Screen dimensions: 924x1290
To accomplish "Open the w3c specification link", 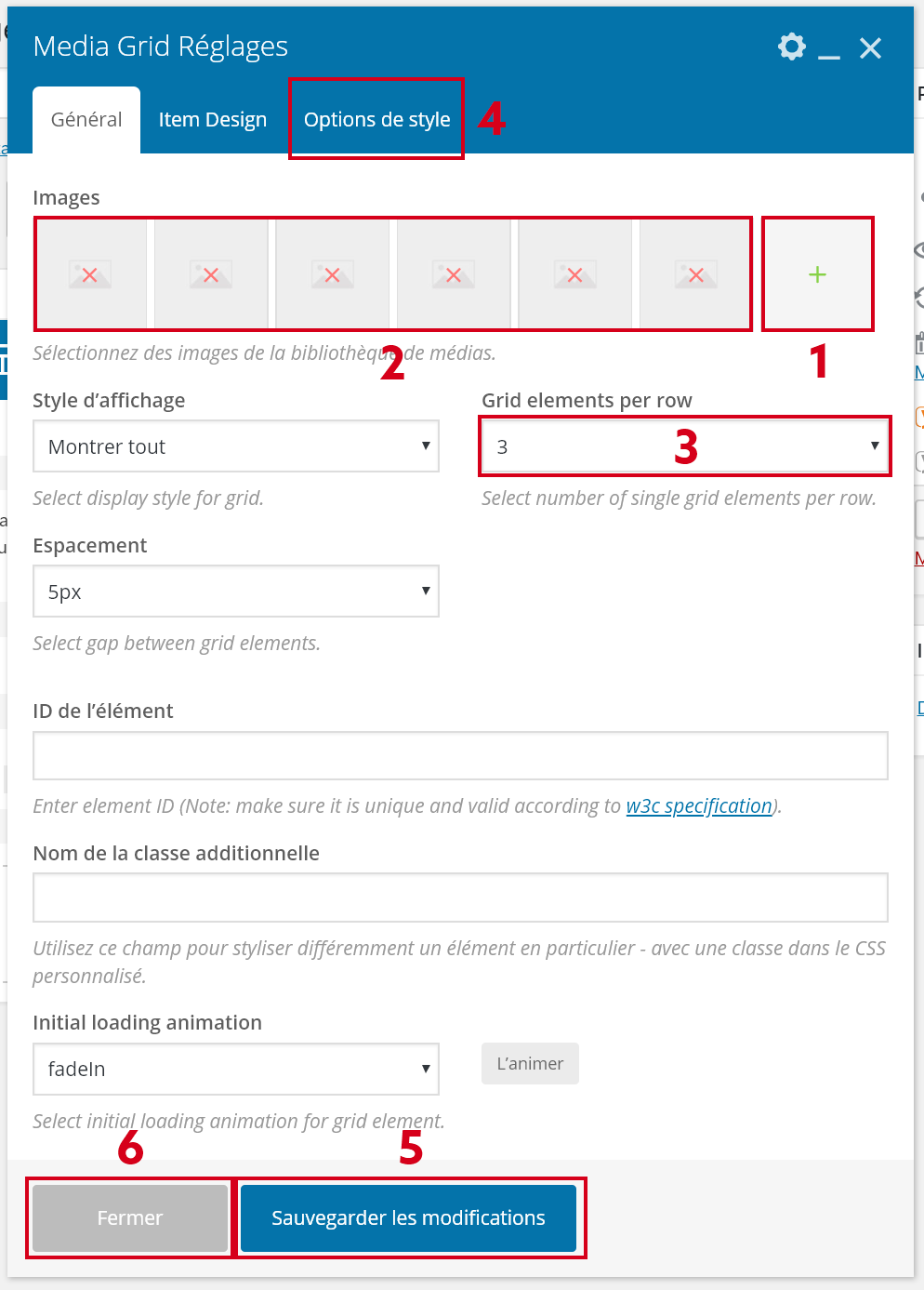I will click(699, 806).
